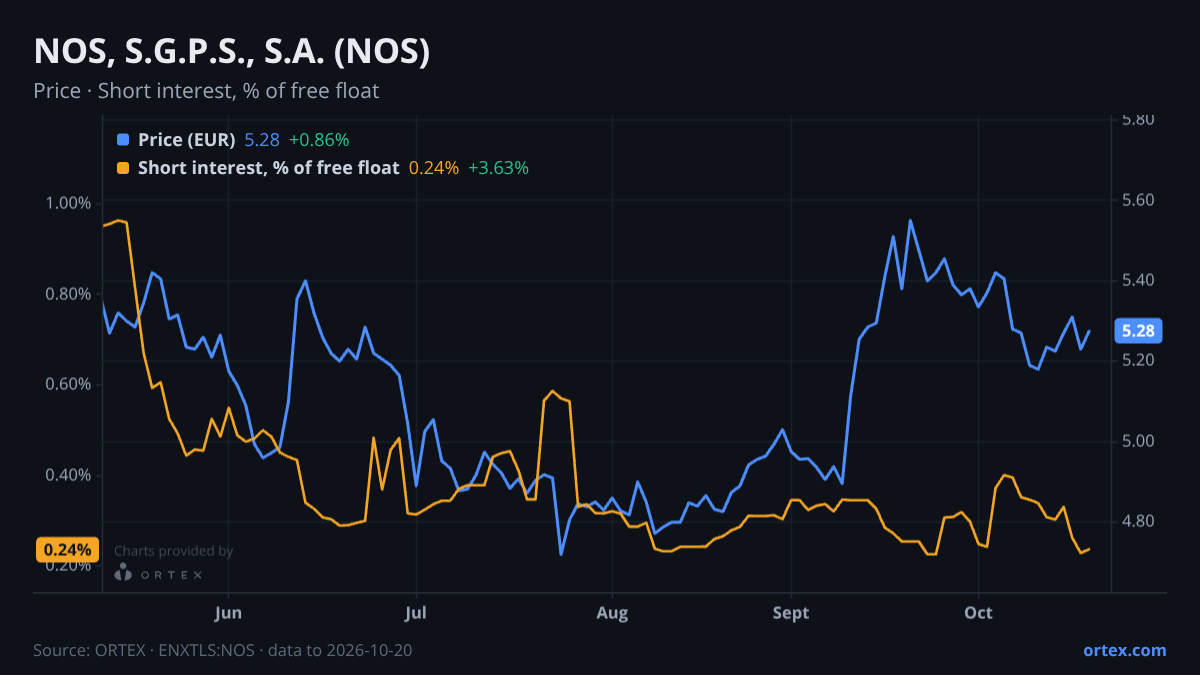Click the blue 5.28 price axis badge
The width and height of the screenshot is (1200, 675).
(x=1138, y=331)
